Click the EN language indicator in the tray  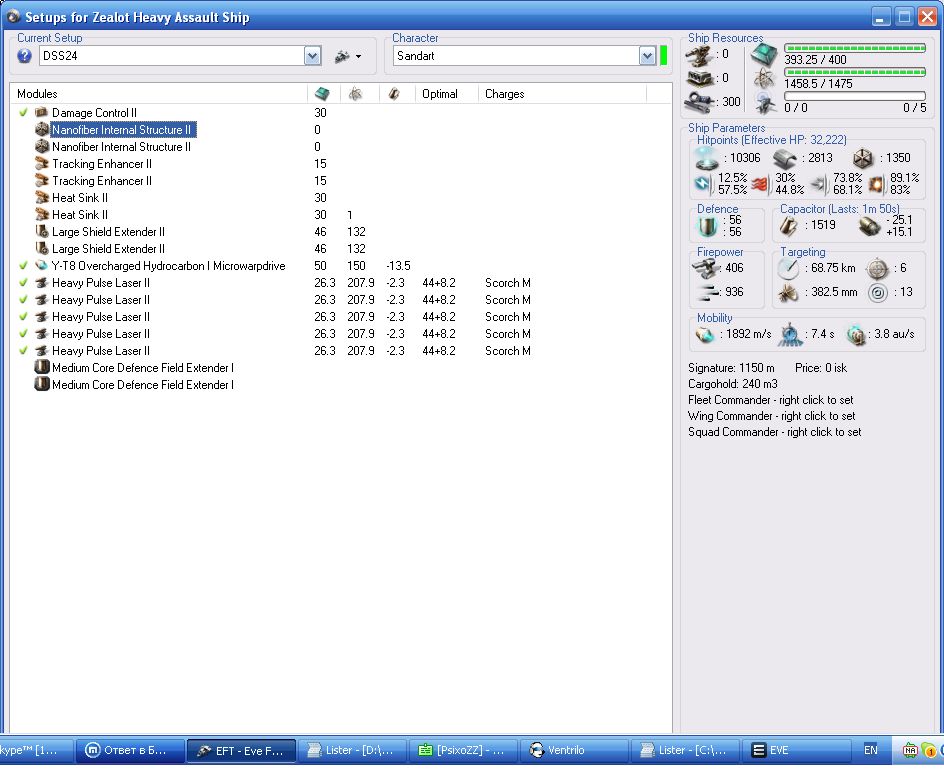tap(871, 750)
